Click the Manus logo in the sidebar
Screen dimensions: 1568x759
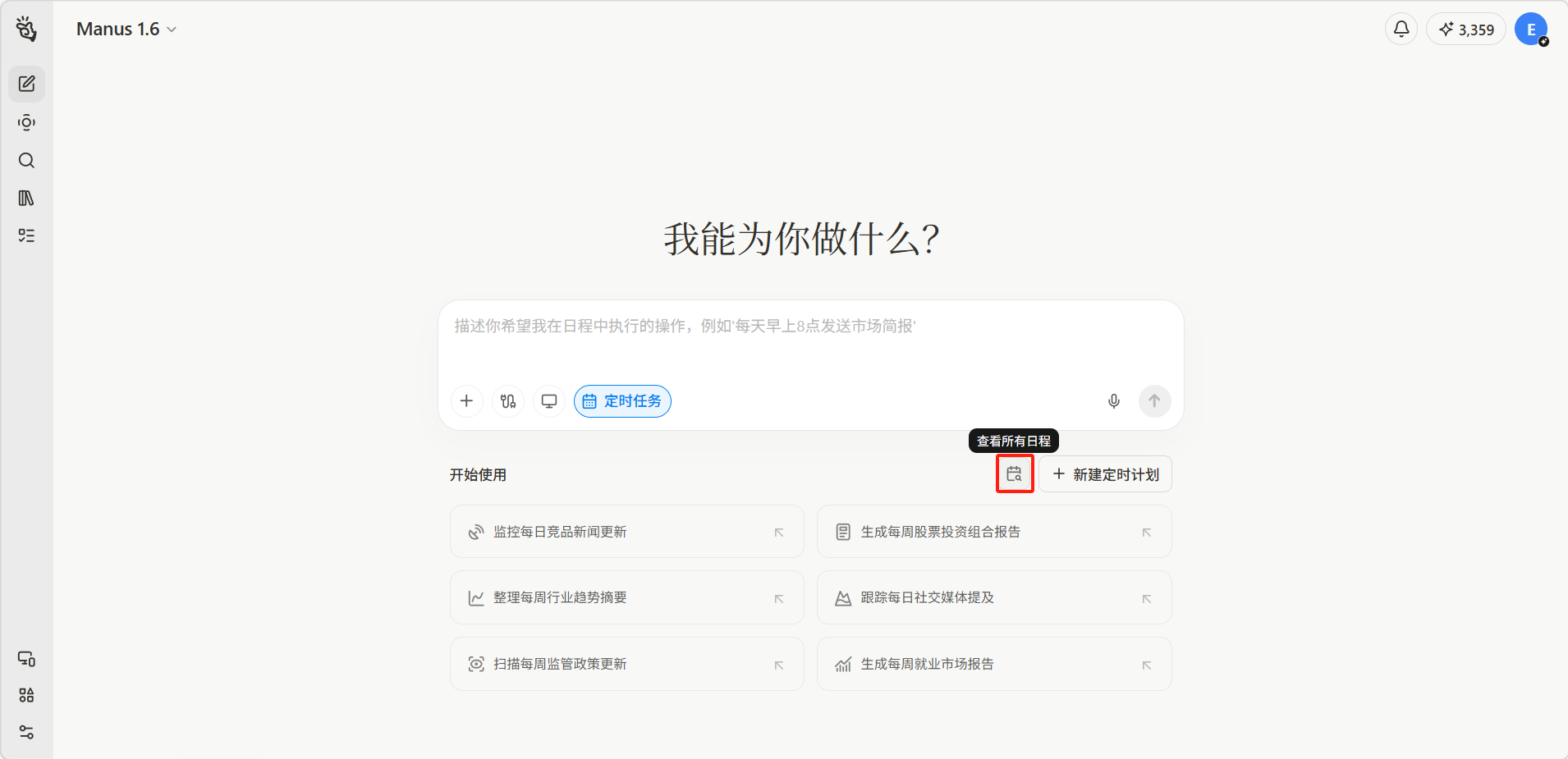click(x=26, y=30)
